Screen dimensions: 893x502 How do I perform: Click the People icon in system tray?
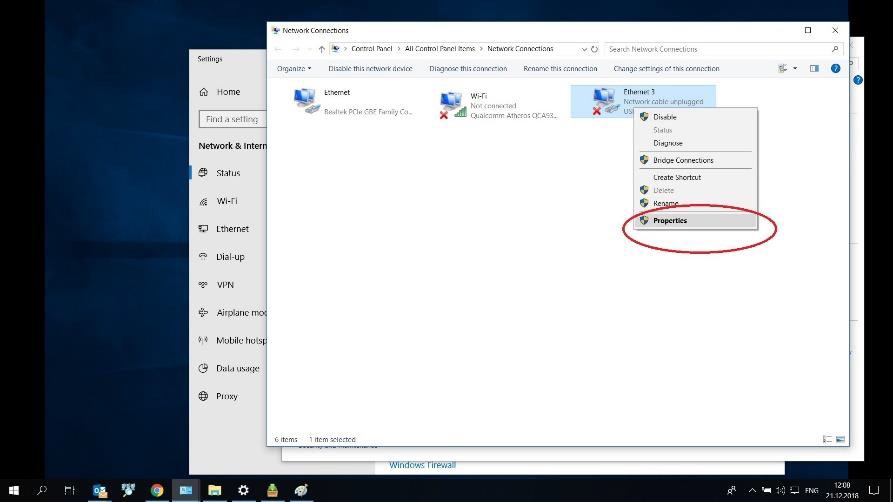(731, 490)
